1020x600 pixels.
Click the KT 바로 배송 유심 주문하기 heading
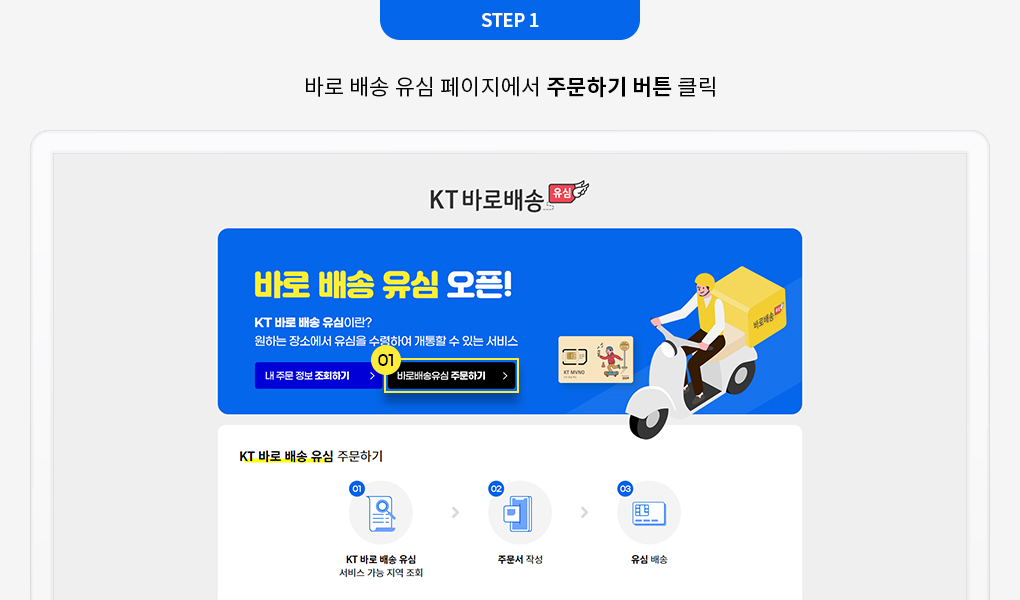(311, 456)
